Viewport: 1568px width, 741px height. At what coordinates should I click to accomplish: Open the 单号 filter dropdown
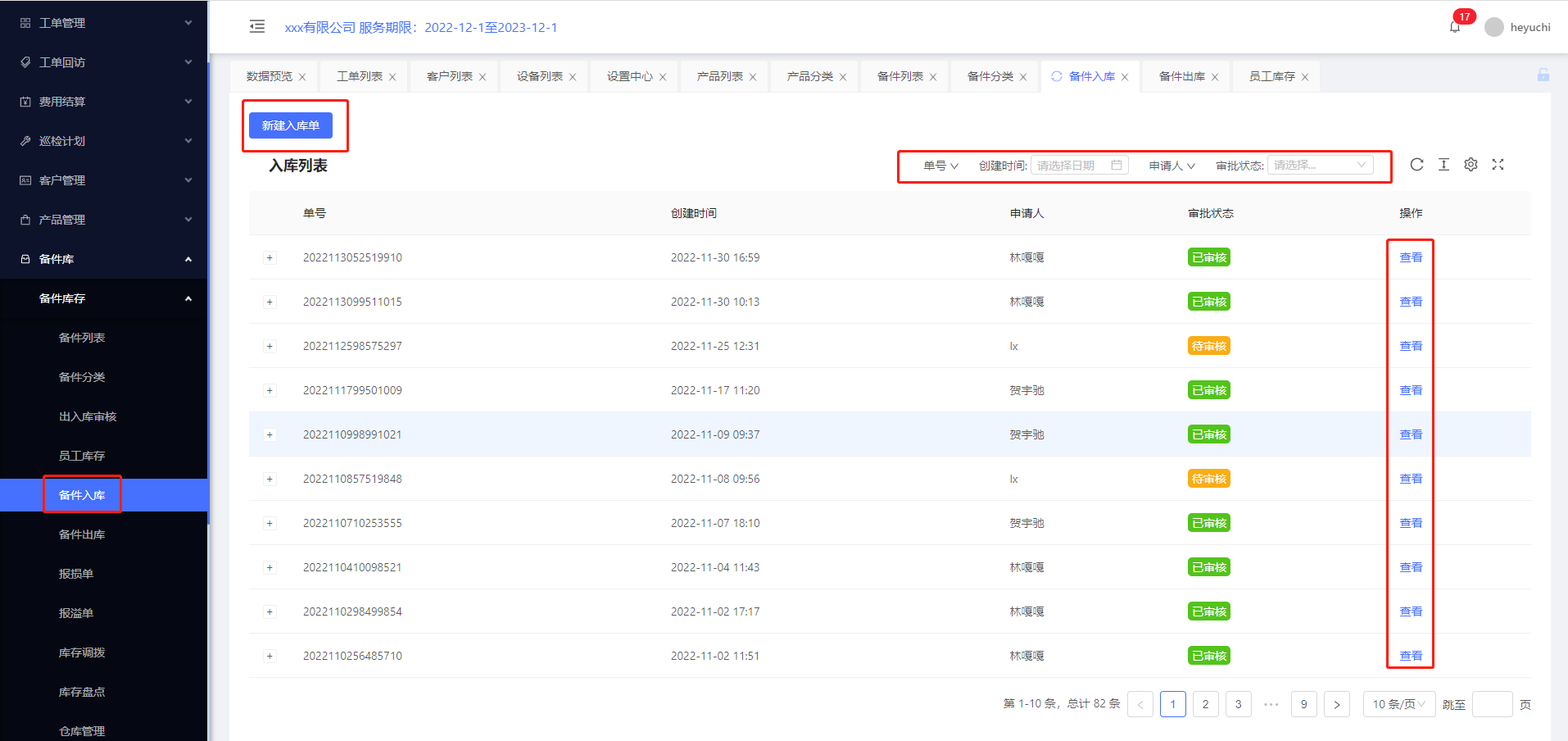tap(940, 166)
